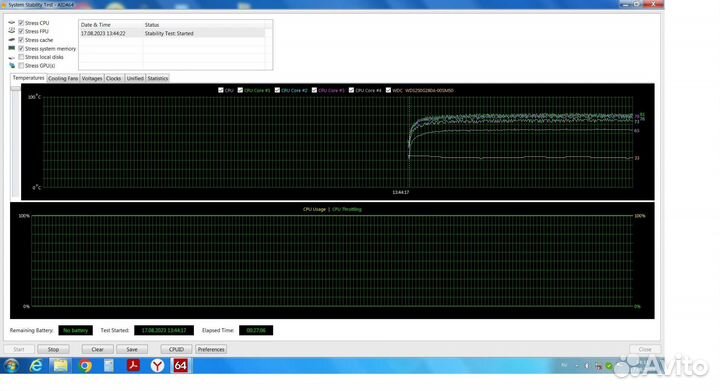Click the CPU Throttling legend label

pyautogui.click(x=347, y=209)
